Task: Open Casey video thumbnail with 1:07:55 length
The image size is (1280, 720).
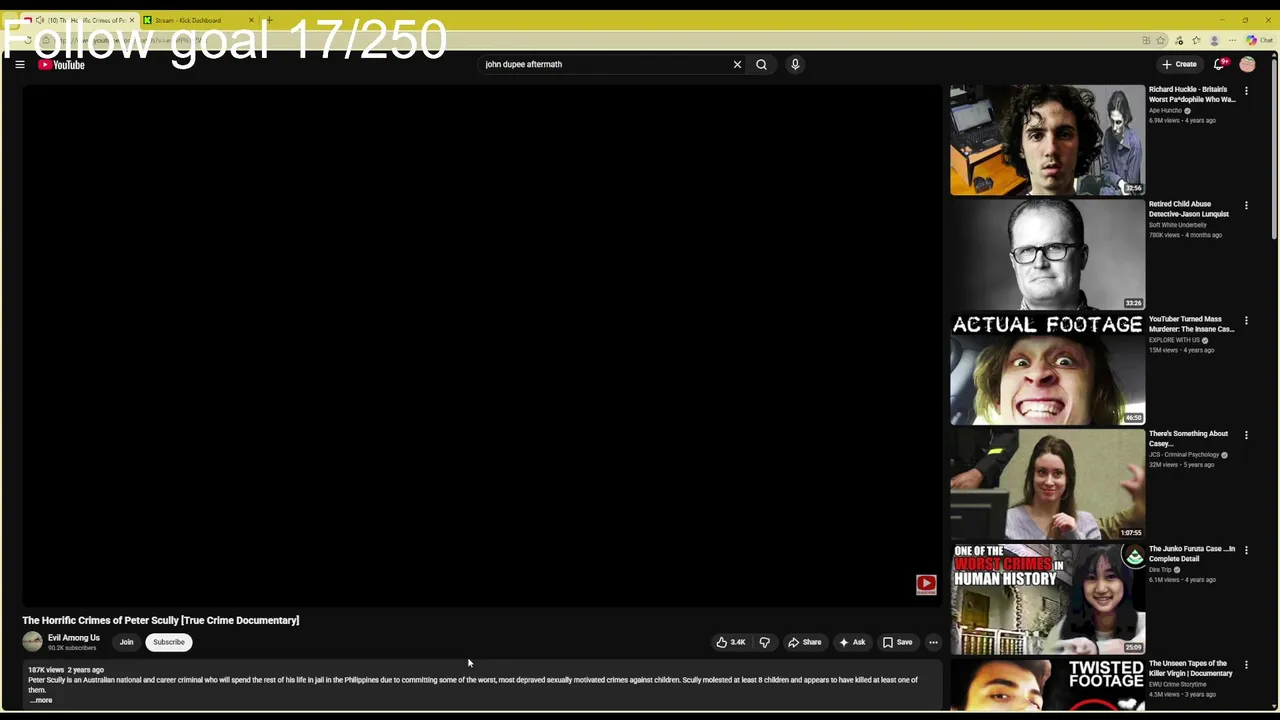Action: pyautogui.click(x=1047, y=484)
